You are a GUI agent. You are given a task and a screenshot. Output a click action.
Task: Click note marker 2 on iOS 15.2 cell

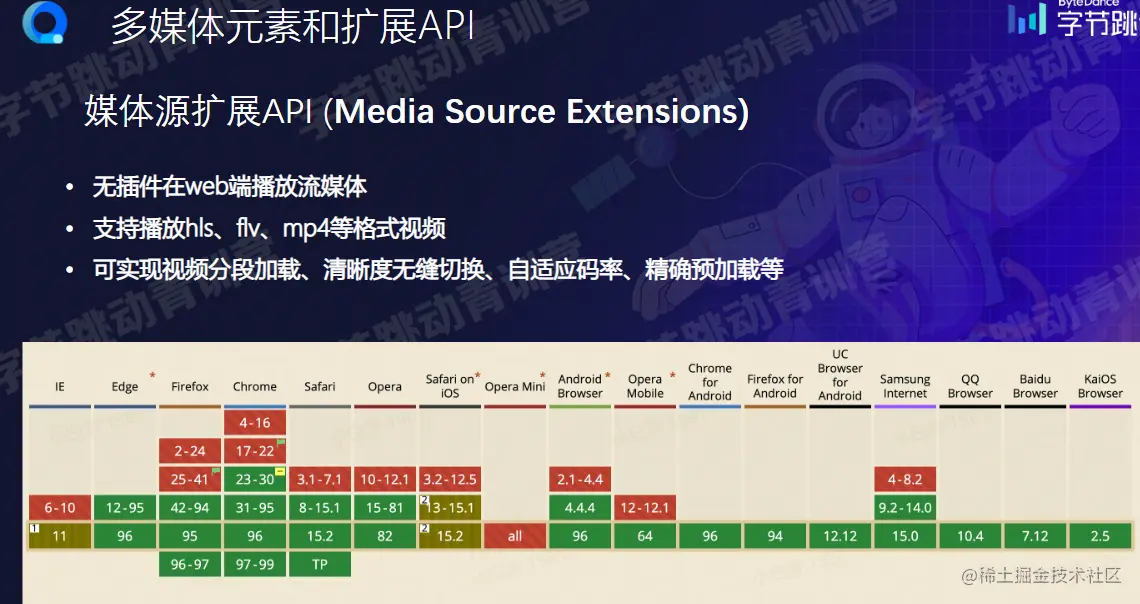[x=424, y=528]
